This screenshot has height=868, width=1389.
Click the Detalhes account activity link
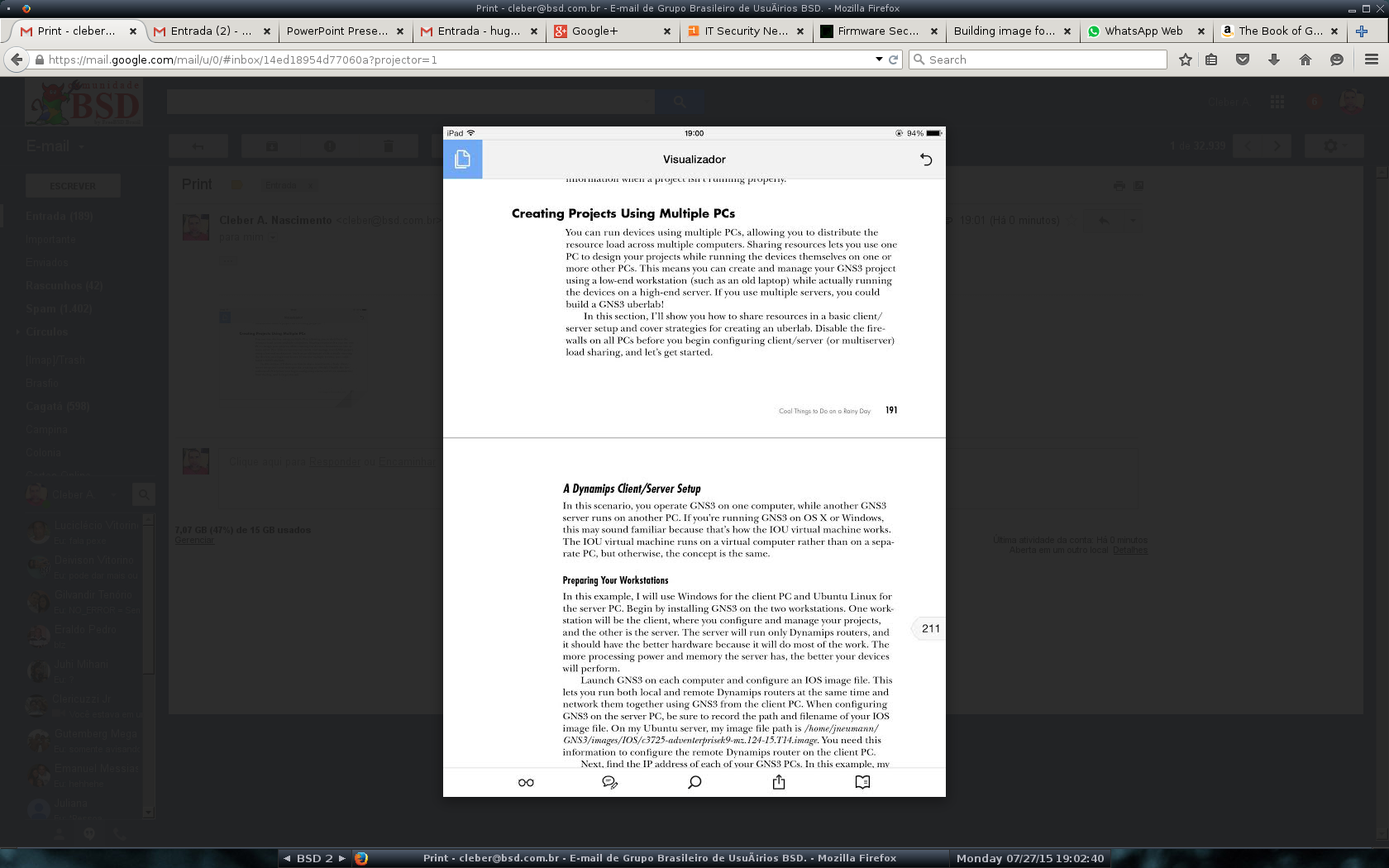coord(1129,550)
